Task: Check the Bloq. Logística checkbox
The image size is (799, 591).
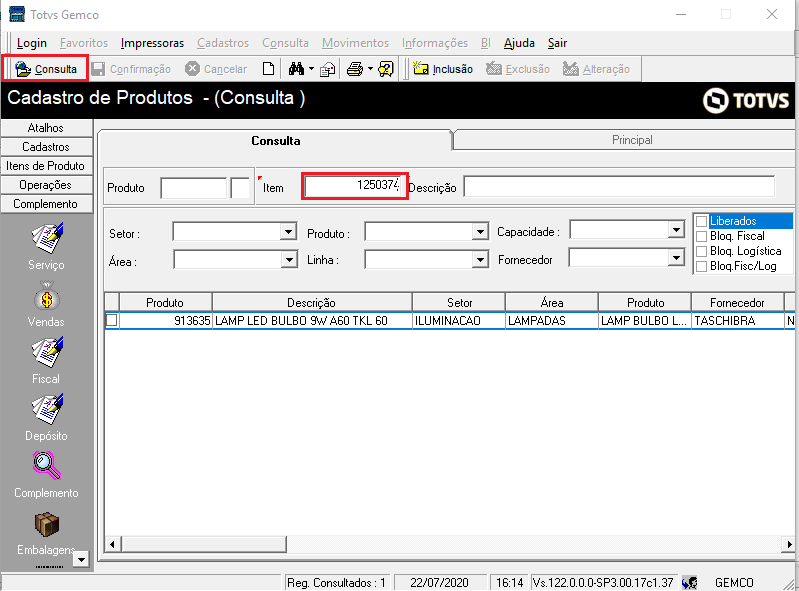Action: [702, 251]
